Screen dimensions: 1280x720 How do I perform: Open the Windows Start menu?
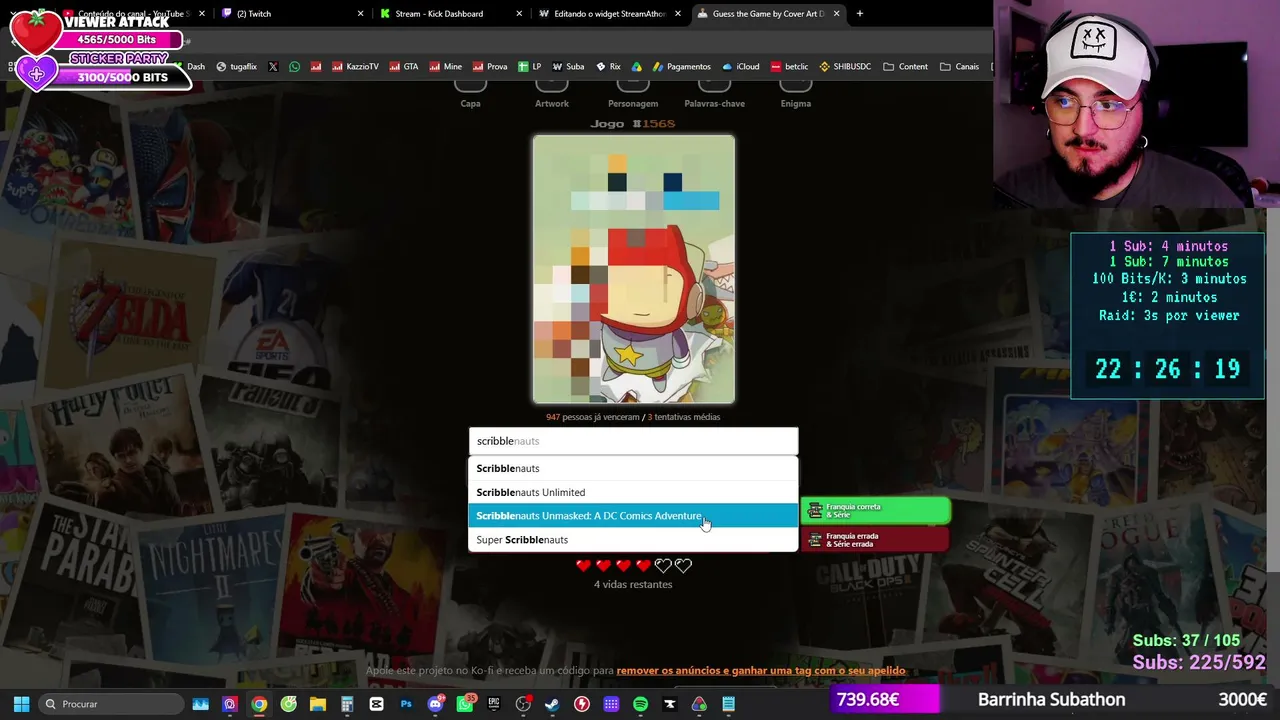click(21, 704)
